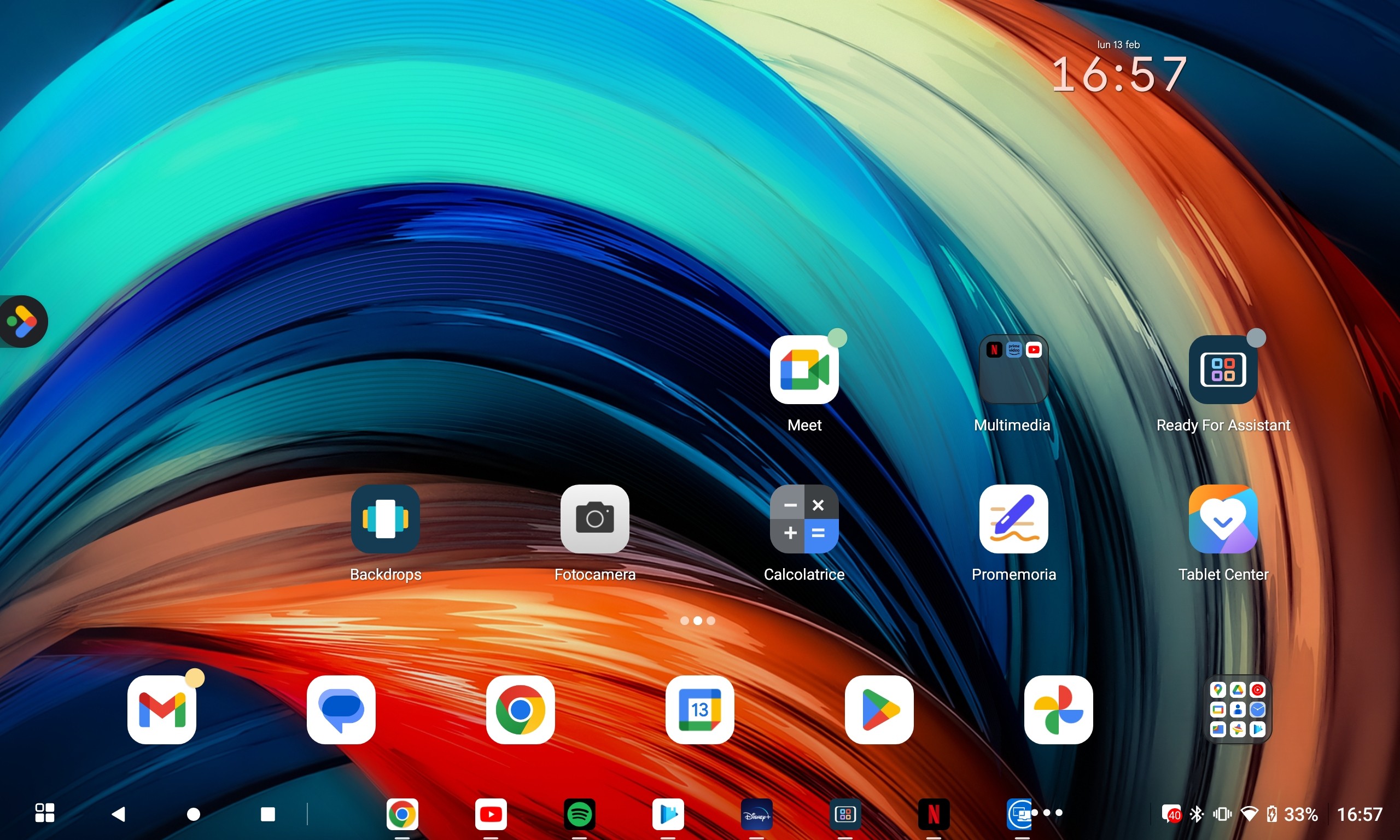
Task: Show more taskbar apps via three dots
Action: click(1047, 813)
